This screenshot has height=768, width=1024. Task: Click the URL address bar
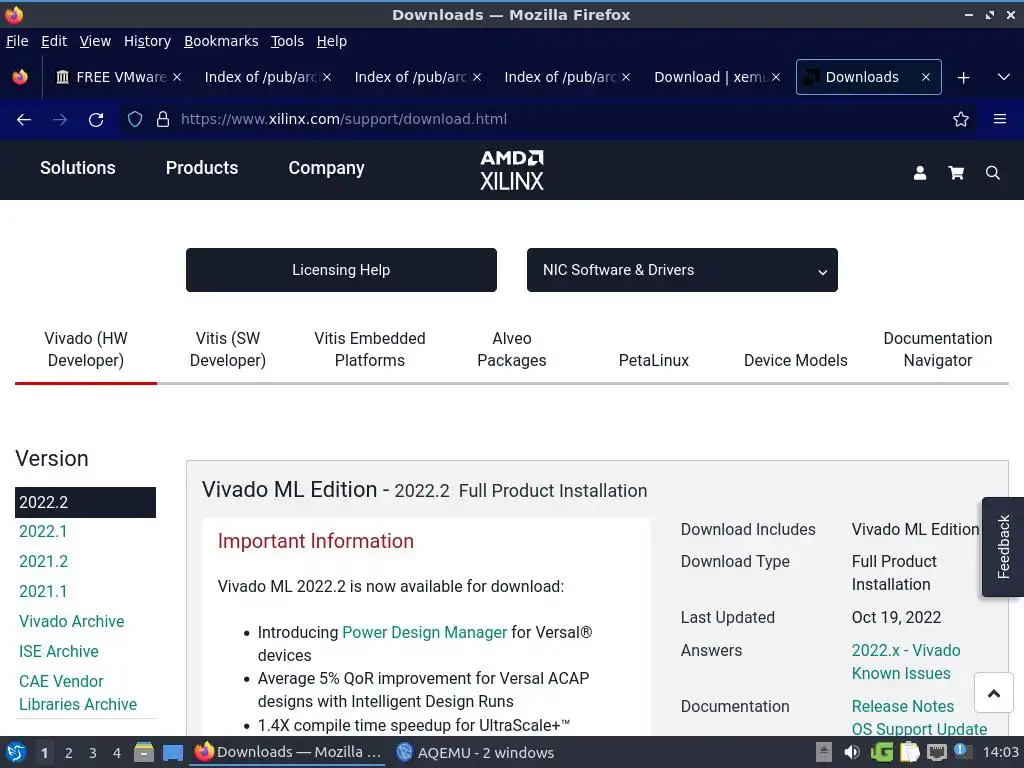coord(549,120)
